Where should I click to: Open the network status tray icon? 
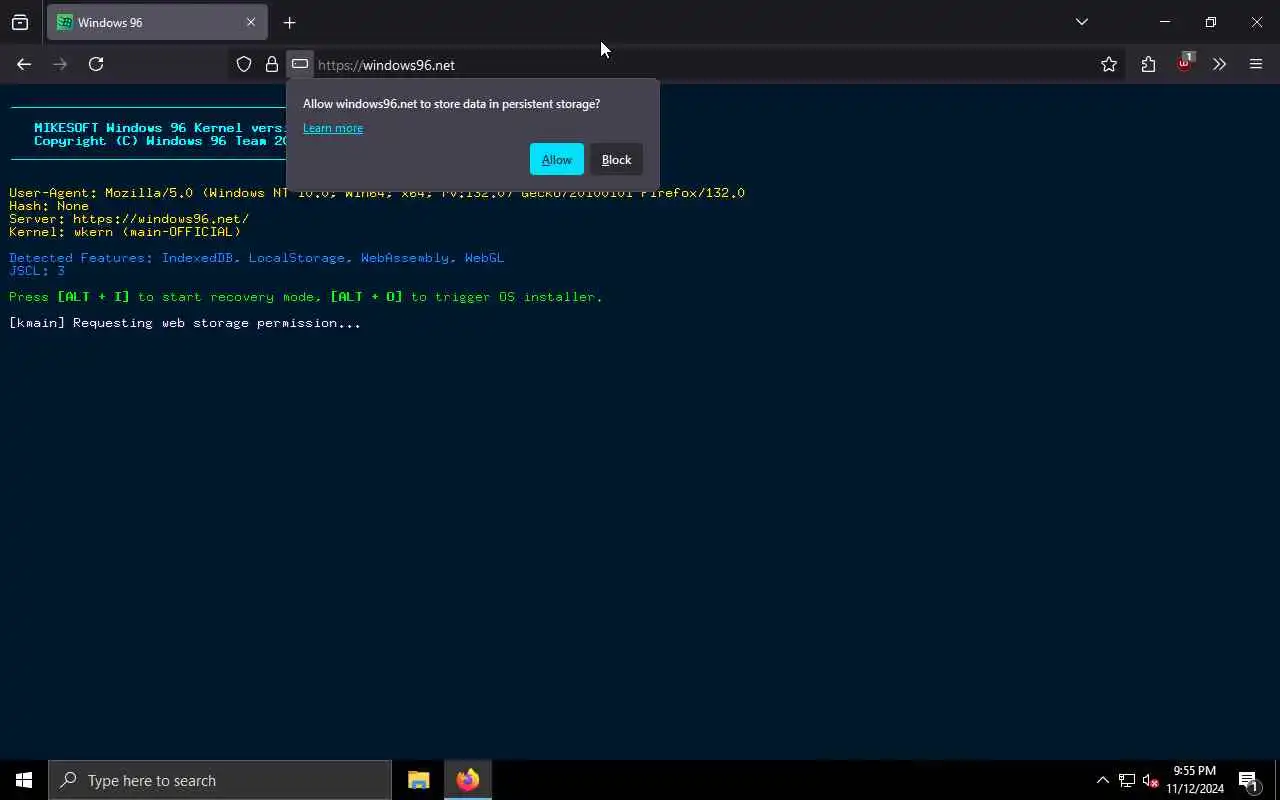click(x=1127, y=780)
